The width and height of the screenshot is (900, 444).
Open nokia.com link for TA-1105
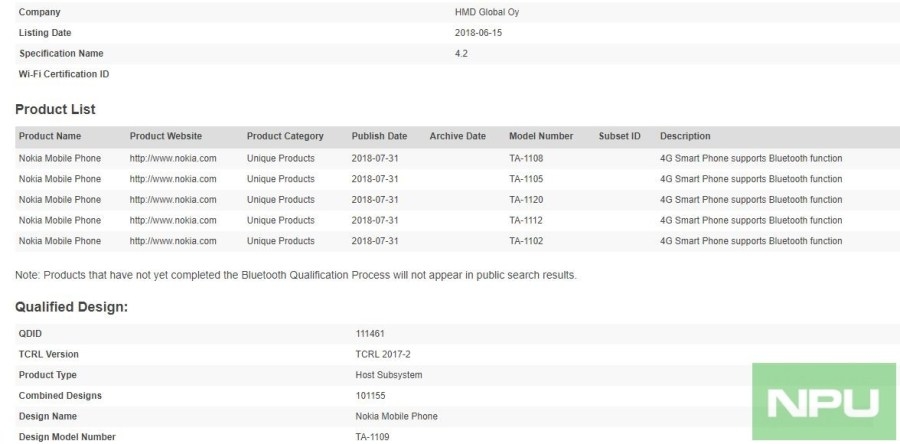coord(173,179)
